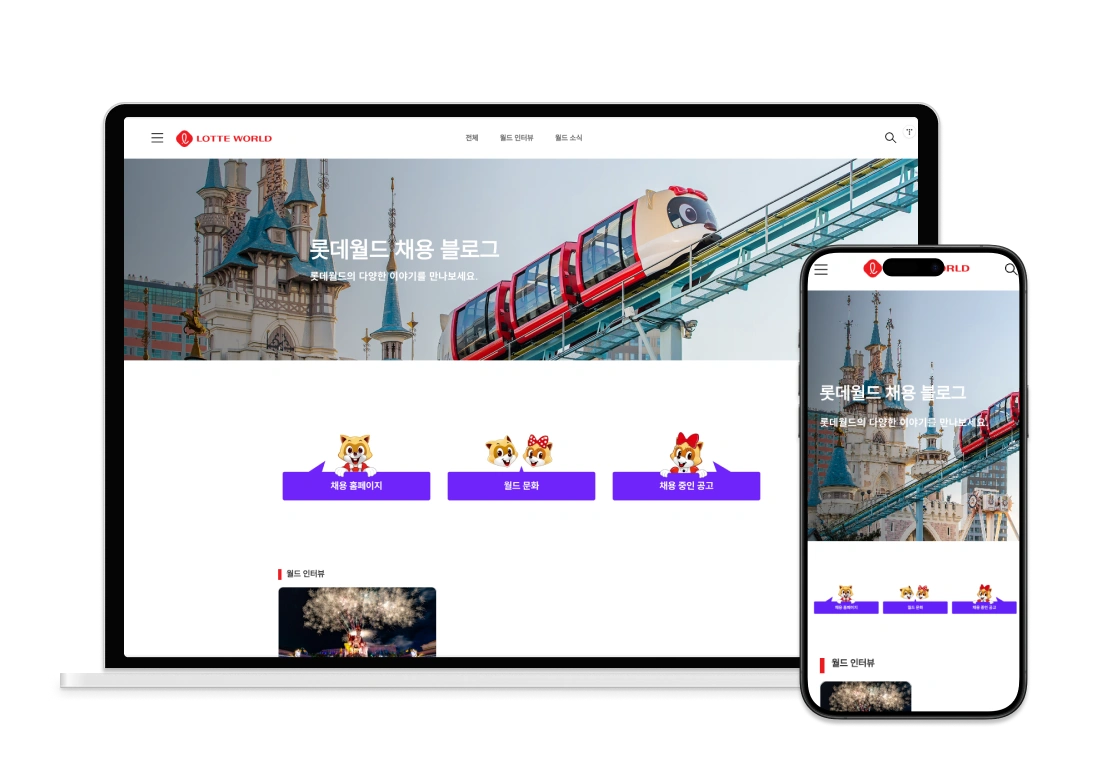Open the fireworks post thumbnail on laptop
This screenshot has width=1100, height=762.
point(357,621)
